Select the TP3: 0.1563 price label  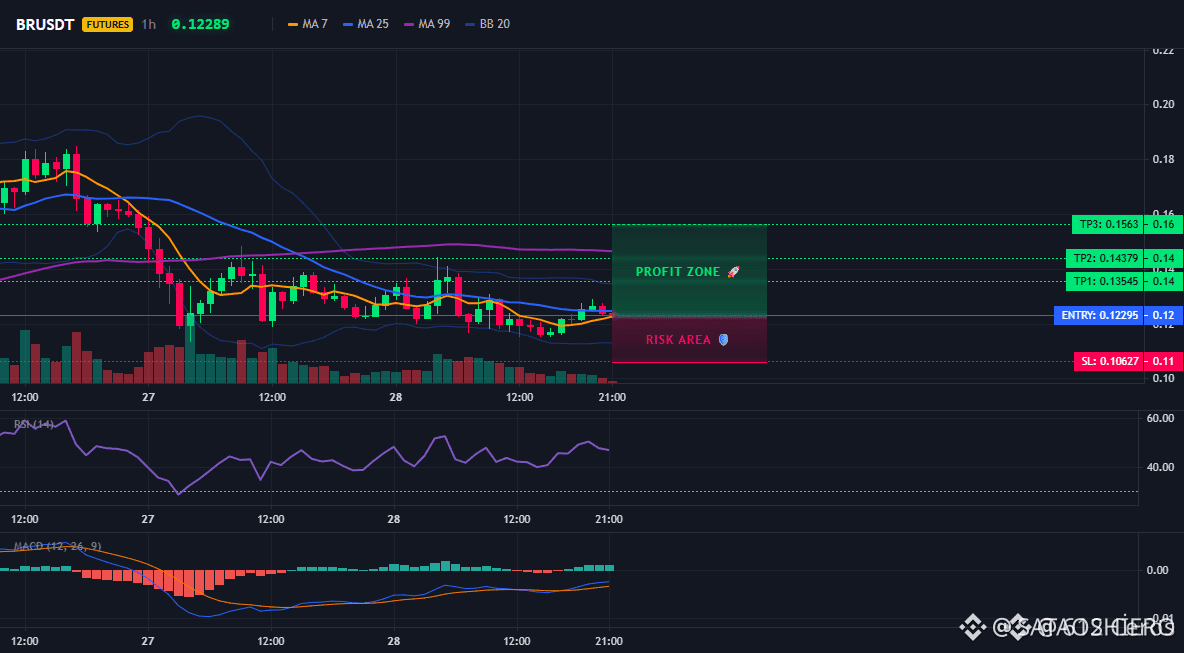coord(1106,224)
